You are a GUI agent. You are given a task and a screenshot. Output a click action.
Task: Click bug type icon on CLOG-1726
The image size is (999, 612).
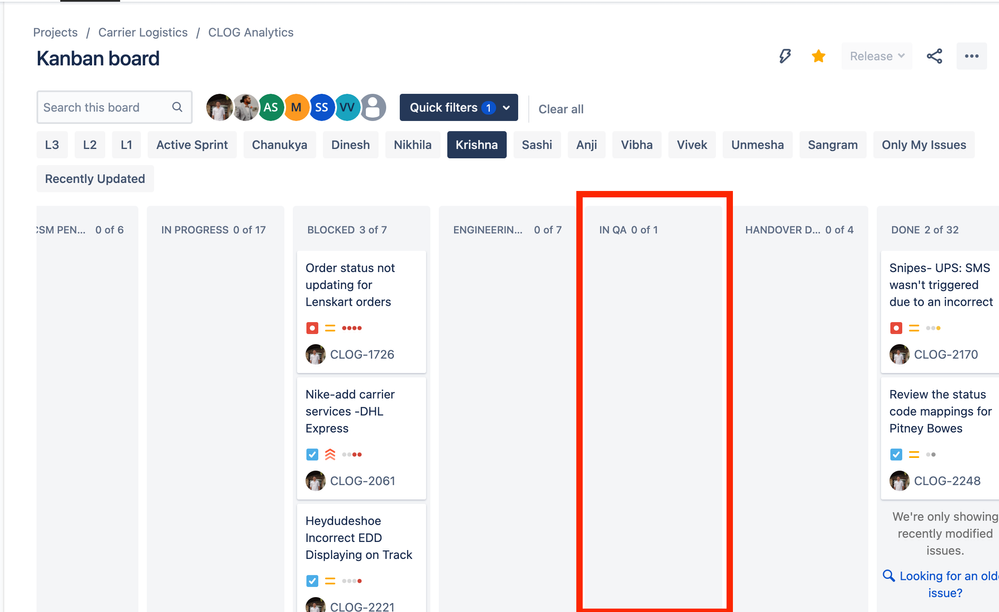pos(312,328)
